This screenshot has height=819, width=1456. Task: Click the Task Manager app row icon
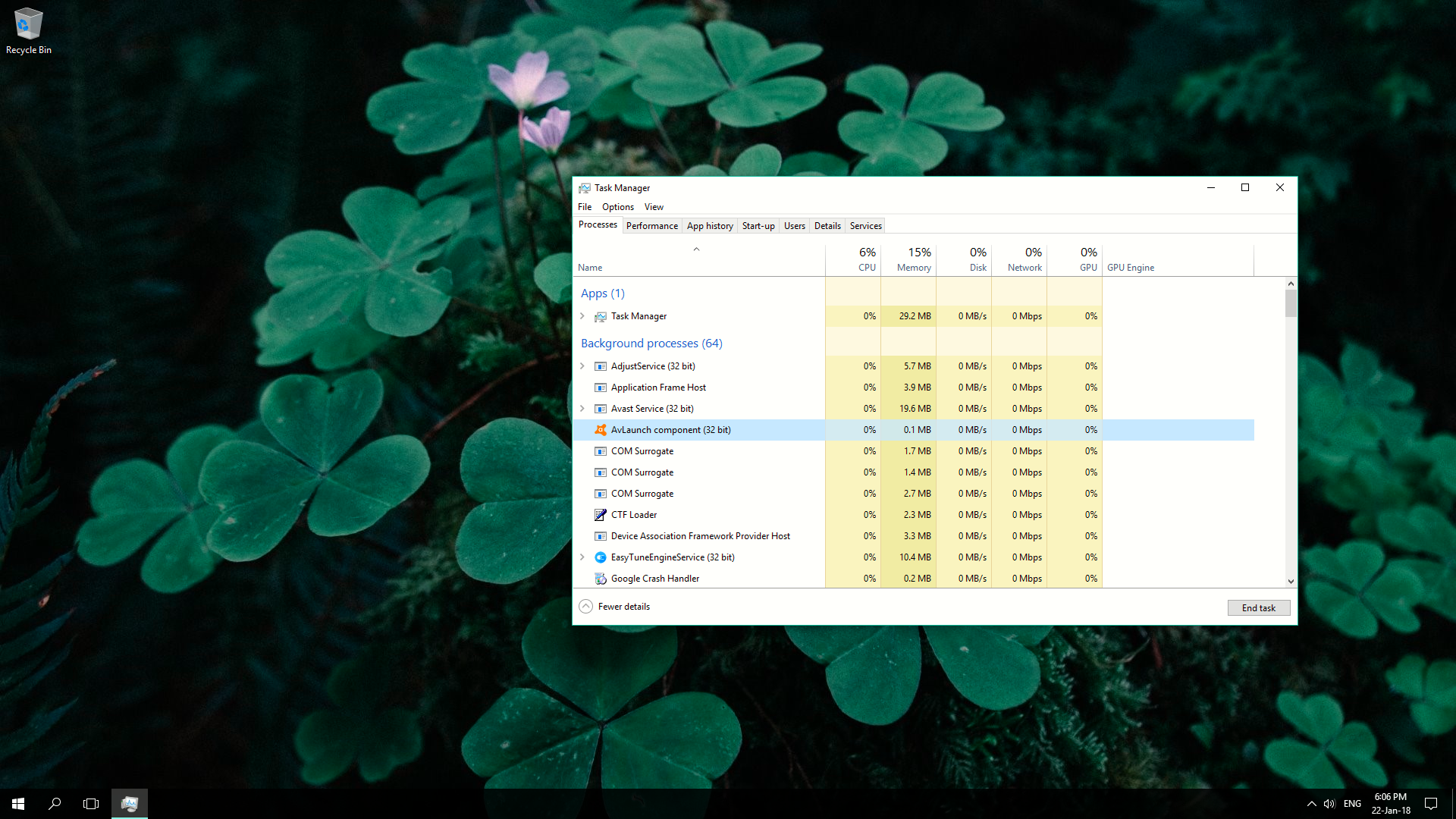600,316
